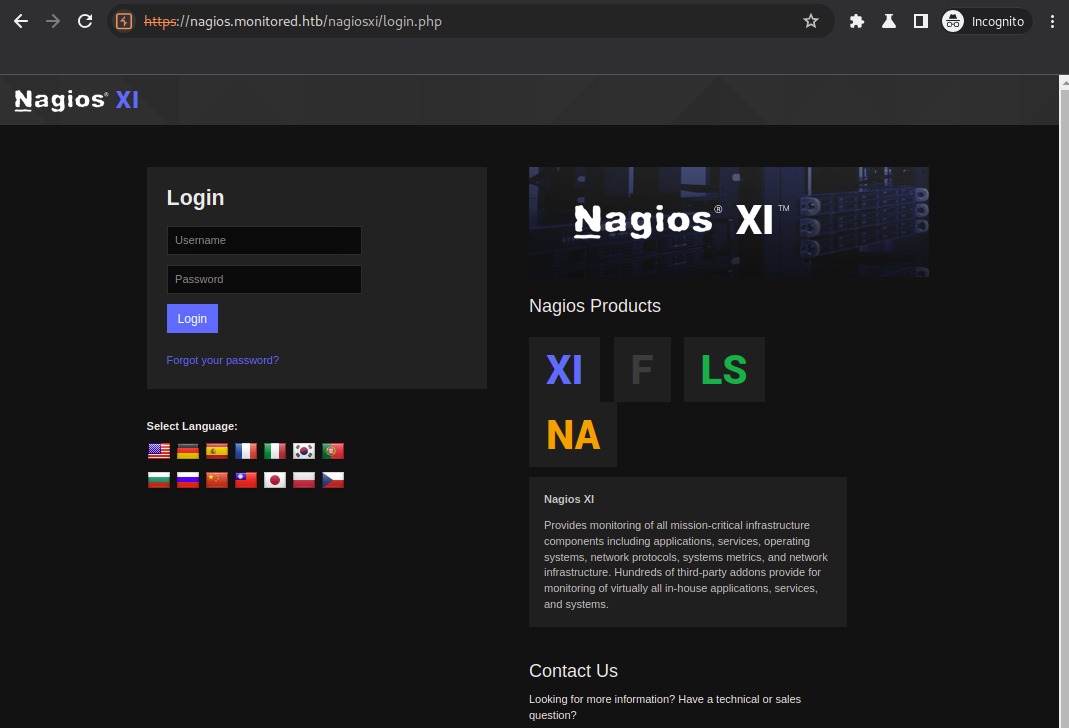The height and width of the screenshot is (728, 1069).
Task: Select the NA Network Analyzer icon
Action: tap(573, 434)
